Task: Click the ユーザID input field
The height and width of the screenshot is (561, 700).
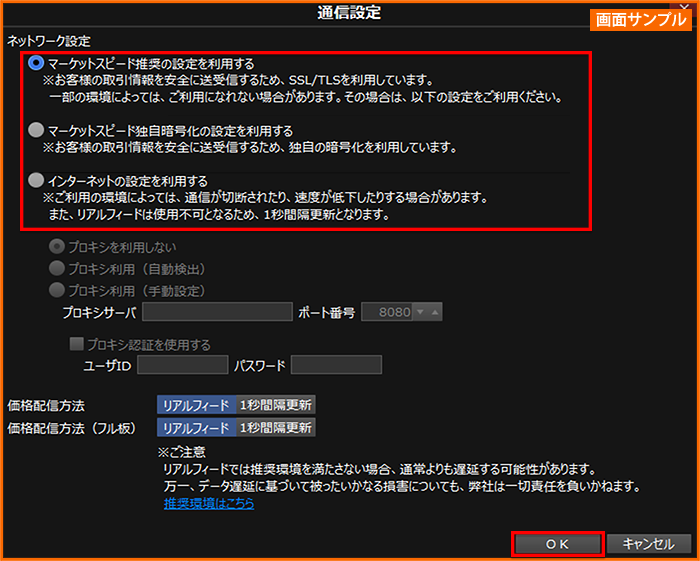Action: coord(183,365)
